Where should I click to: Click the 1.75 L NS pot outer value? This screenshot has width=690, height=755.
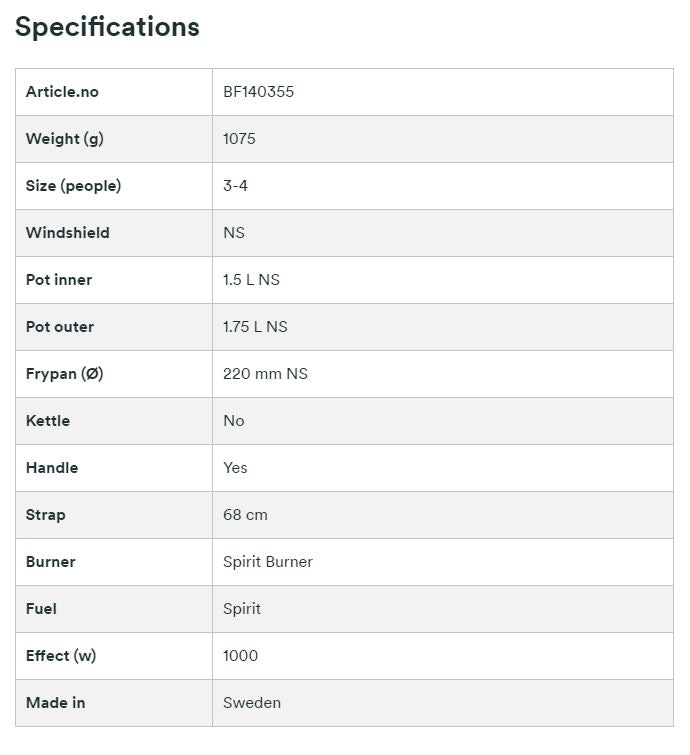coord(255,327)
